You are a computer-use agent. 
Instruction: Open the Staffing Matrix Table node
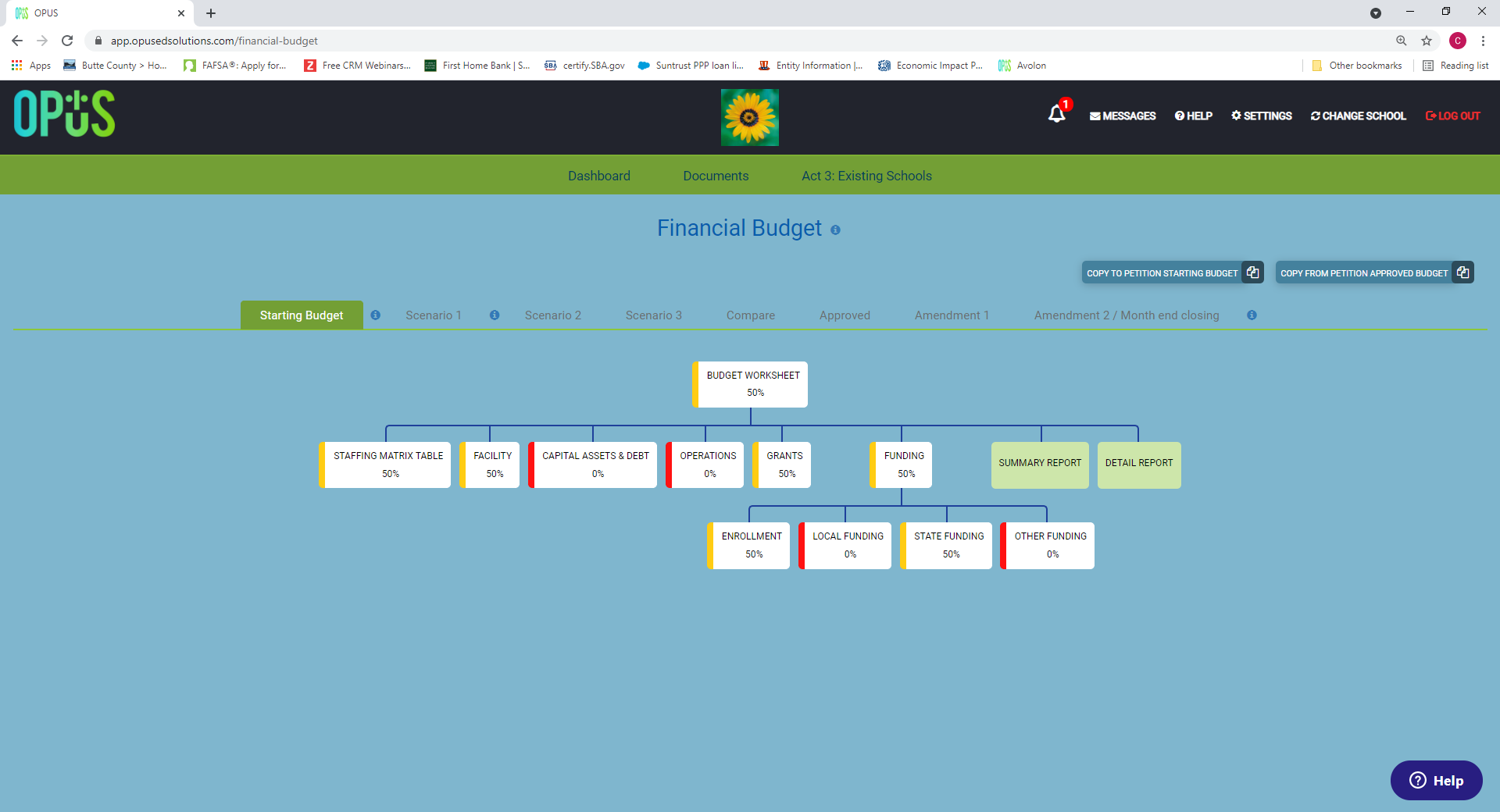387,465
